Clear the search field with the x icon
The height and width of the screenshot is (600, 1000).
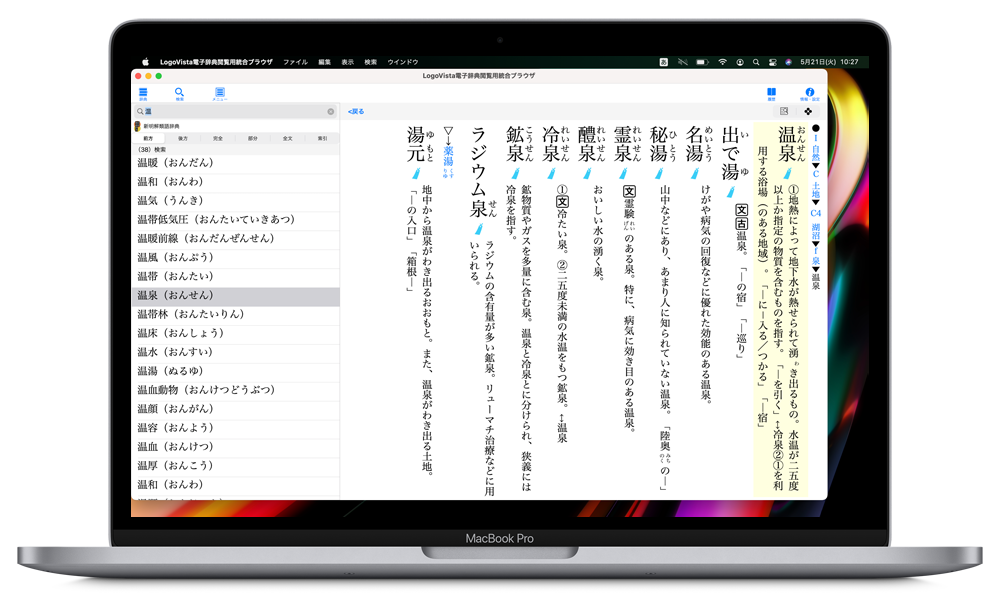pyautogui.click(x=330, y=112)
